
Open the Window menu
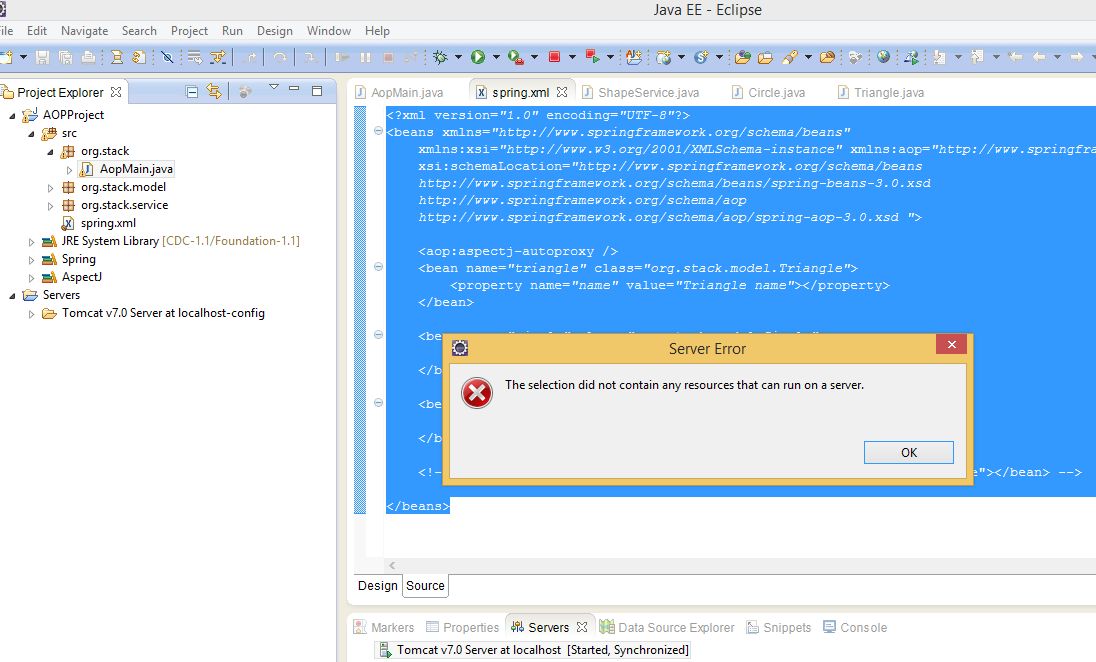click(329, 31)
